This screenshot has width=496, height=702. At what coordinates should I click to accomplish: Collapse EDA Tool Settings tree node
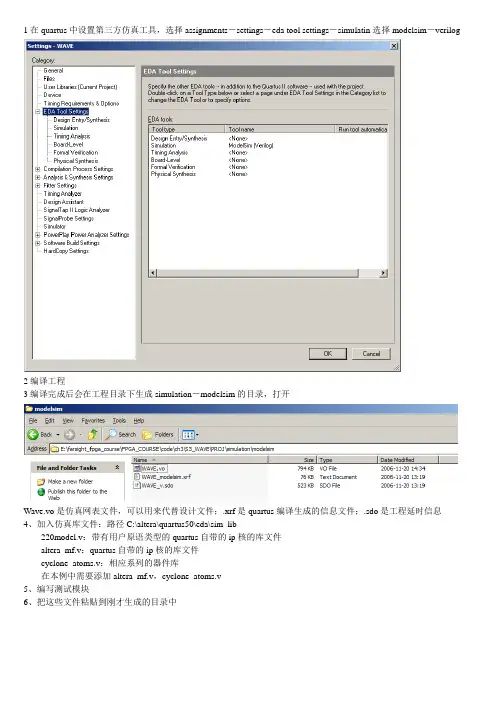[38, 111]
